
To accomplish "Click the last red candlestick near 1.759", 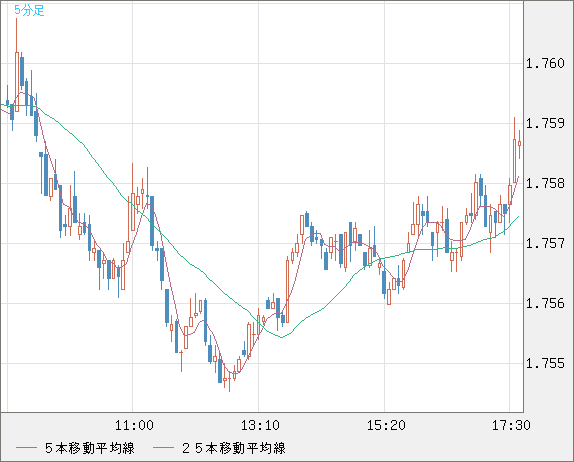I will pyautogui.click(x=519, y=144).
